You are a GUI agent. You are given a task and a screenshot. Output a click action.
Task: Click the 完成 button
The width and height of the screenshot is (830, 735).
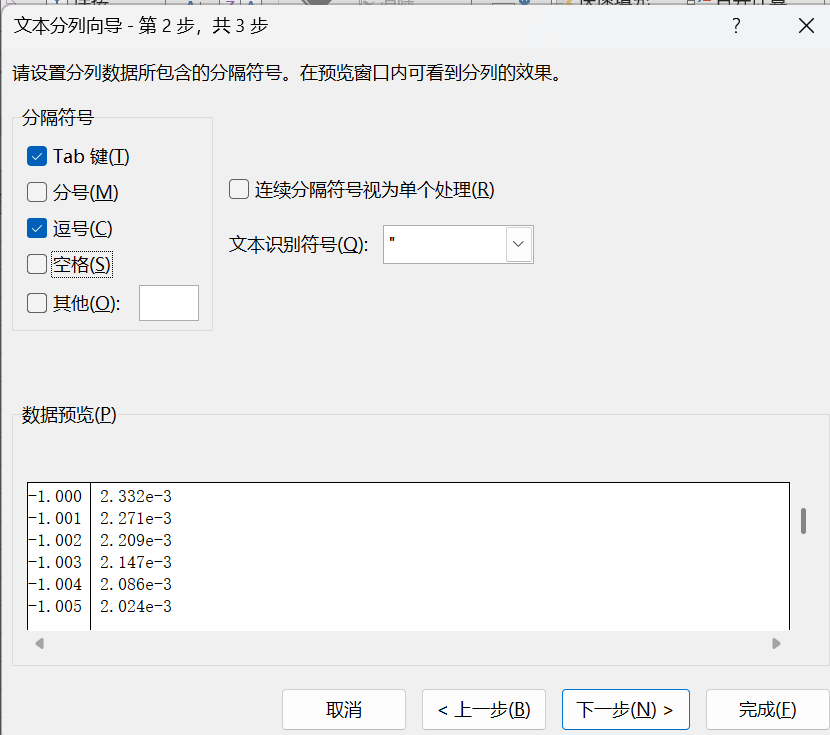point(768,710)
